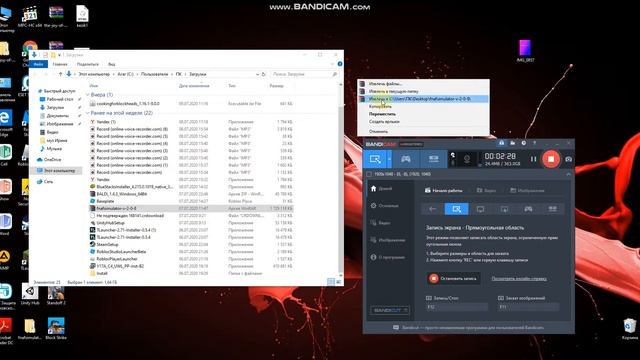Click the Explorer search Downloads field
Image resolution: width=640 pixels, height=360 pixels.
coord(305,74)
